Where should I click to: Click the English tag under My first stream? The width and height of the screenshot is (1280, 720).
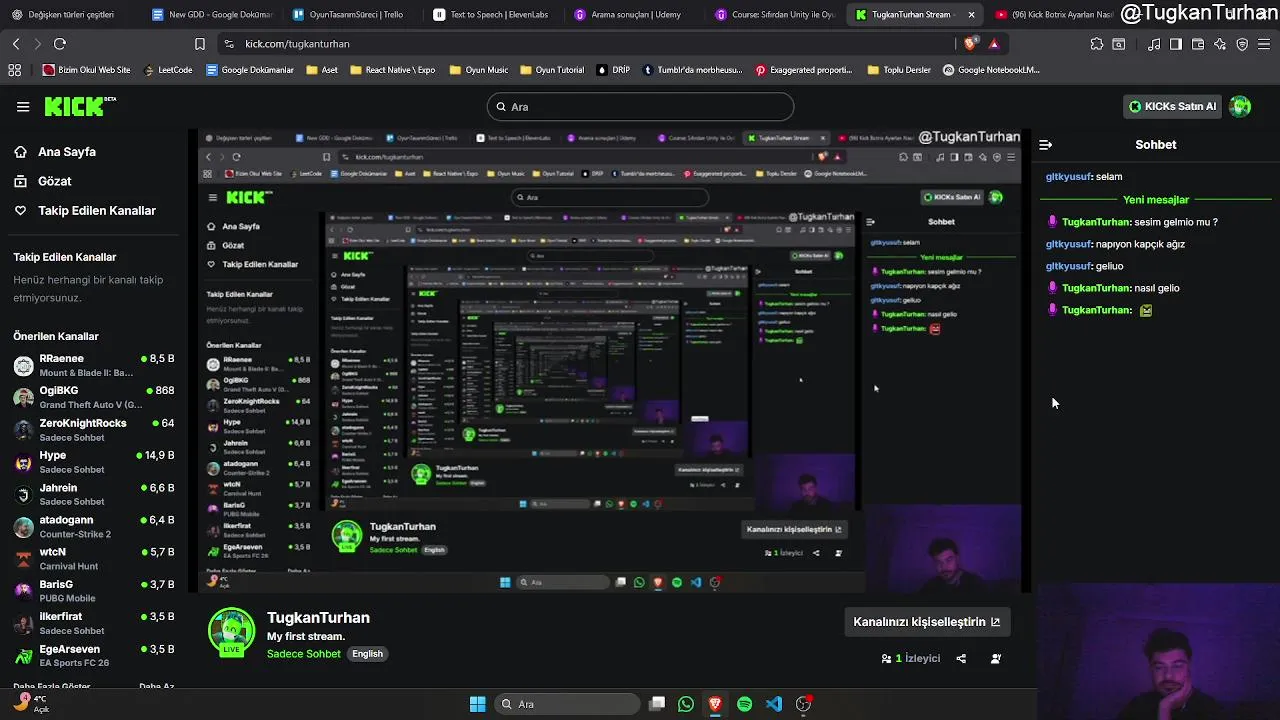367,654
